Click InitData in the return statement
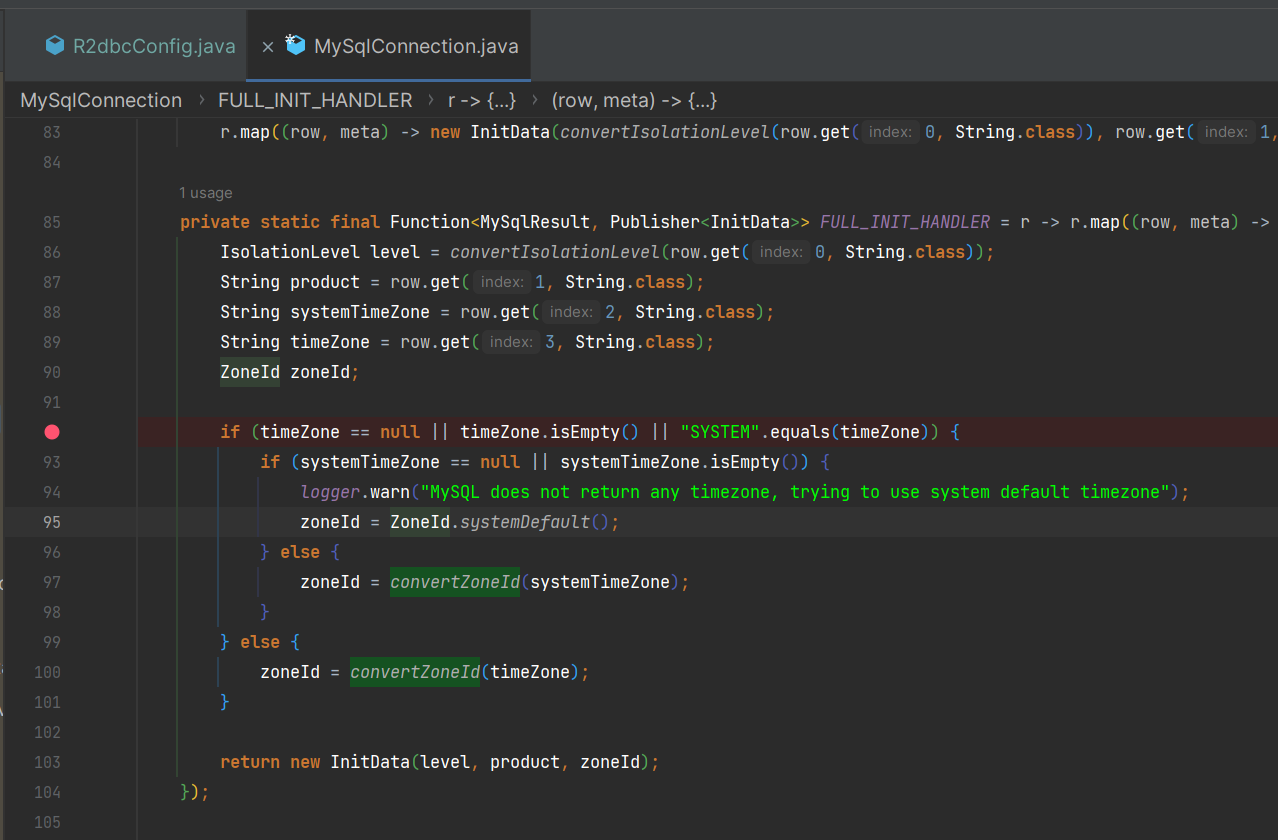 coord(370,762)
